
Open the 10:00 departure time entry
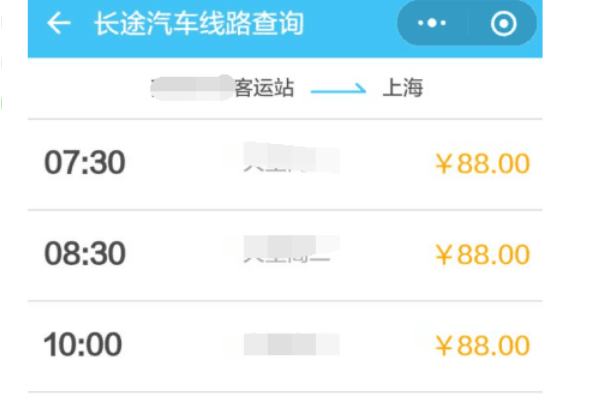pyautogui.click(x=83, y=345)
